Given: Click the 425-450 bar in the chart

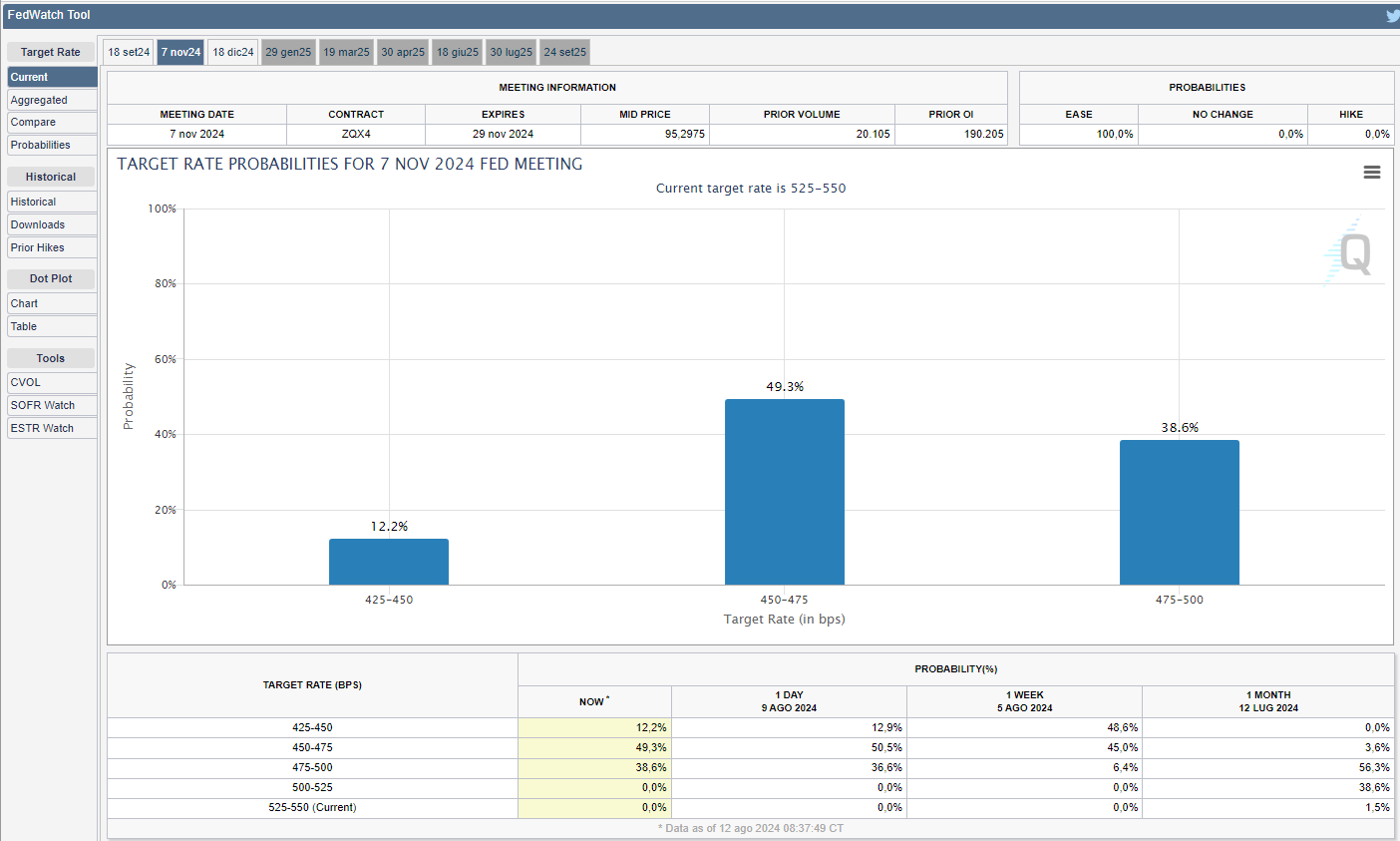Looking at the screenshot, I should (389, 562).
